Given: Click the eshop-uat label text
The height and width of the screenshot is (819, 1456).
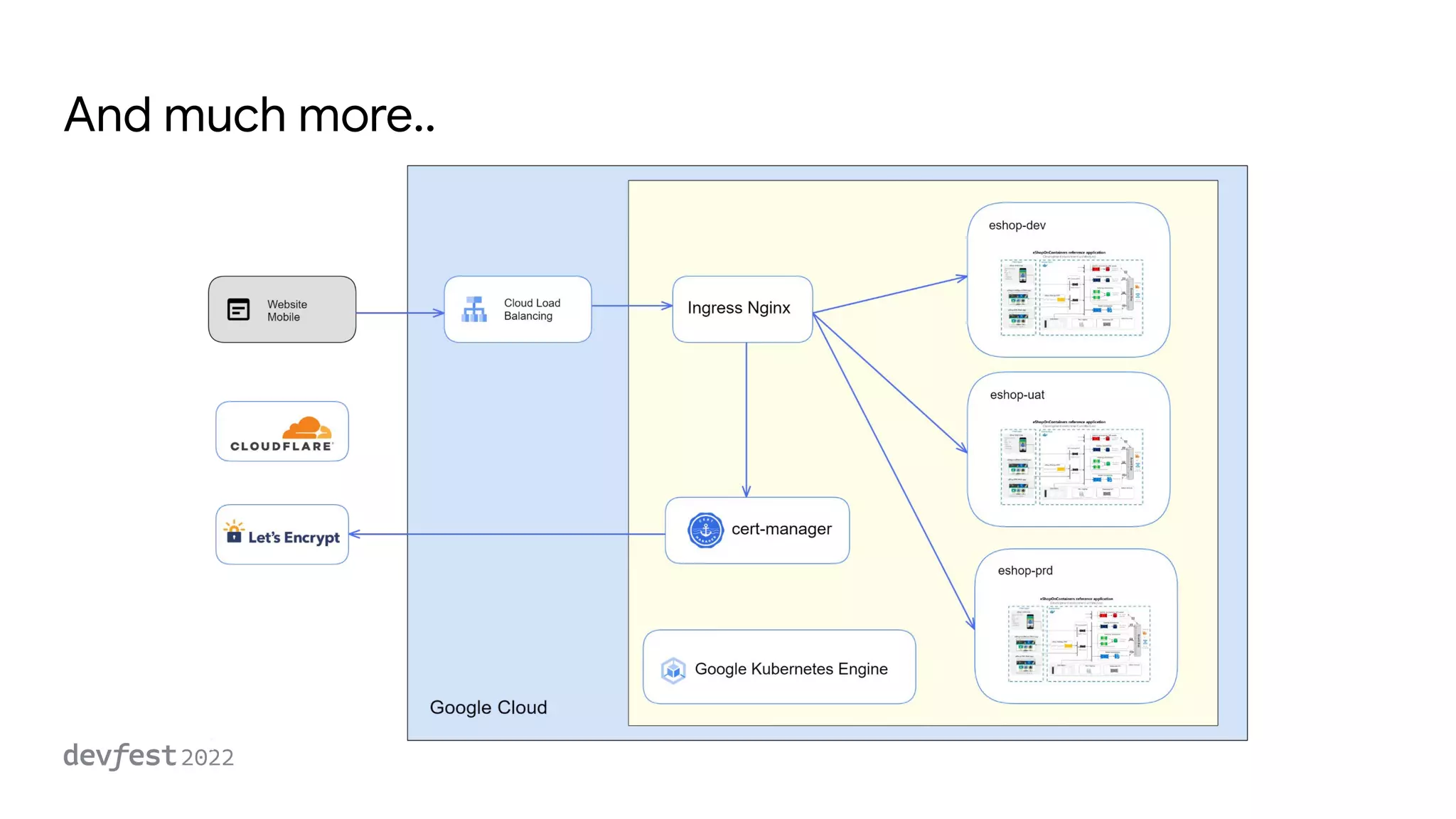Looking at the screenshot, I should pos(1017,395).
